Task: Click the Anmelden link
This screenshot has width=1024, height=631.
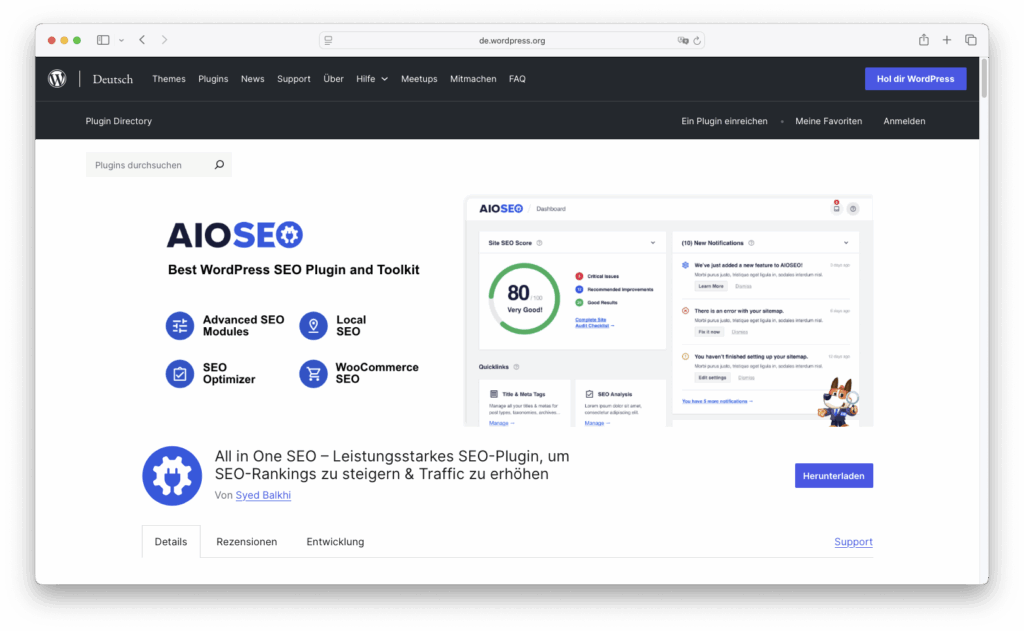Action: pos(904,121)
